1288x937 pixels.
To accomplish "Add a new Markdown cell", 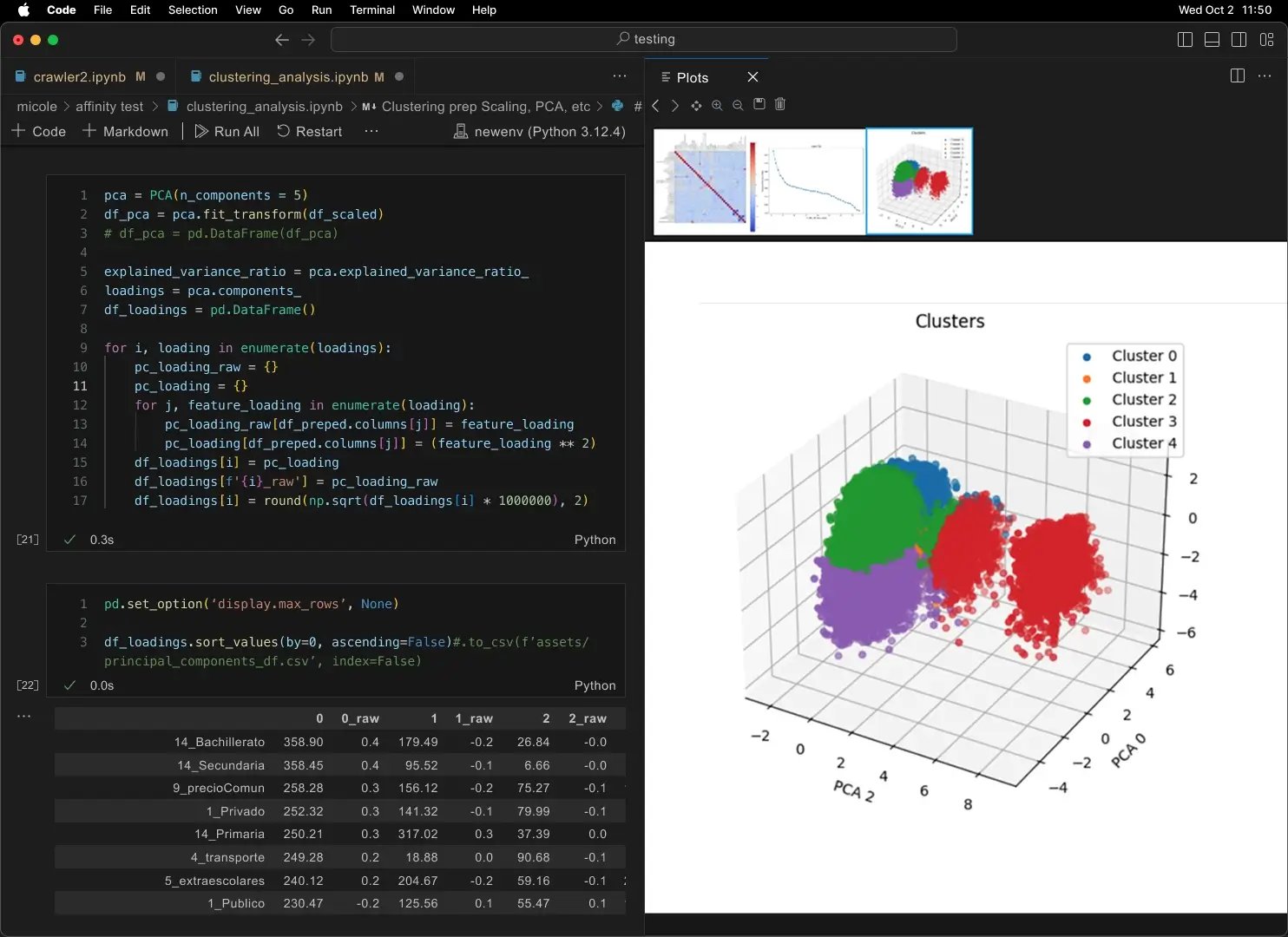I will tap(126, 131).
